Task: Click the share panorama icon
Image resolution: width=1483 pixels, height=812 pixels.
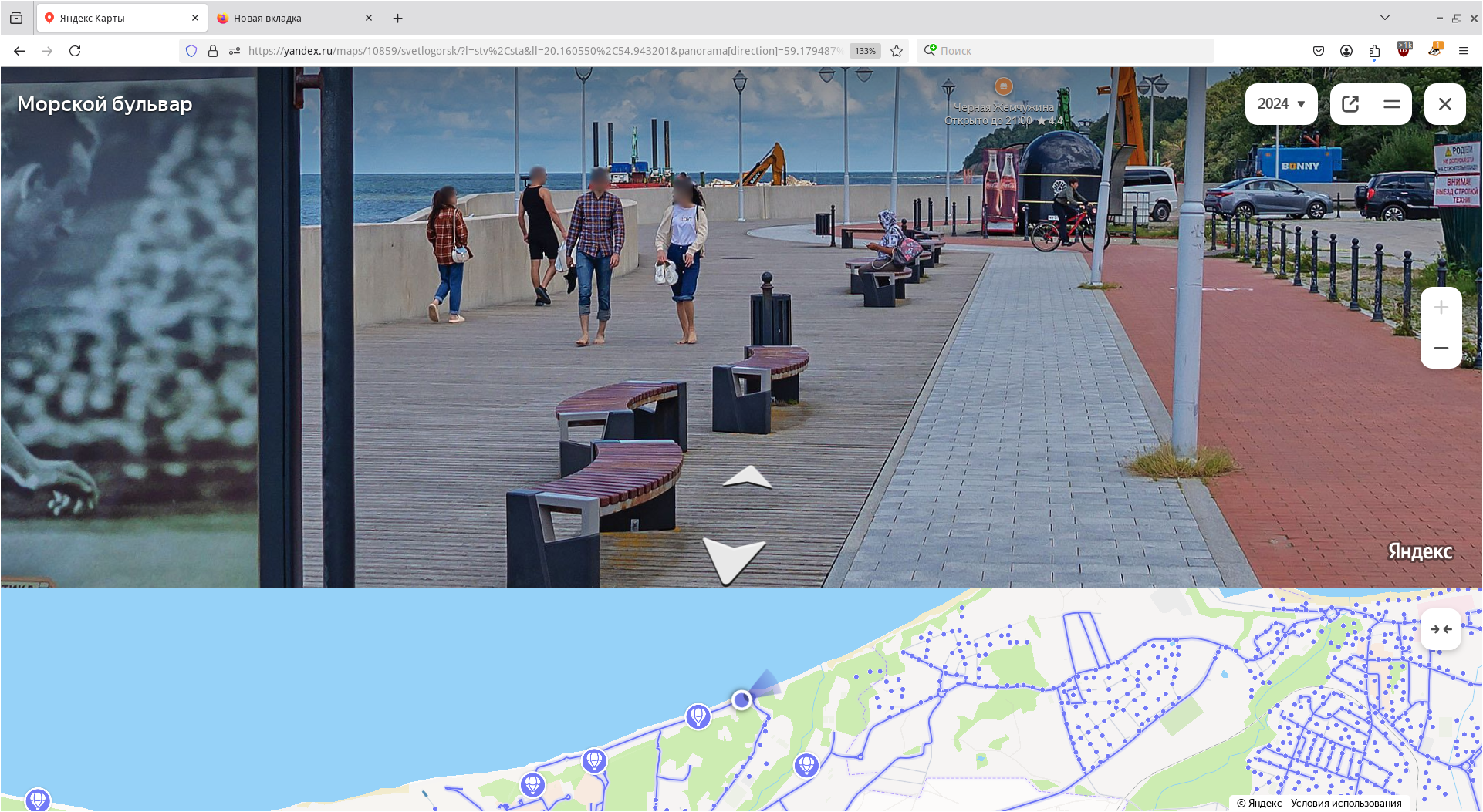Action: 1350,104
